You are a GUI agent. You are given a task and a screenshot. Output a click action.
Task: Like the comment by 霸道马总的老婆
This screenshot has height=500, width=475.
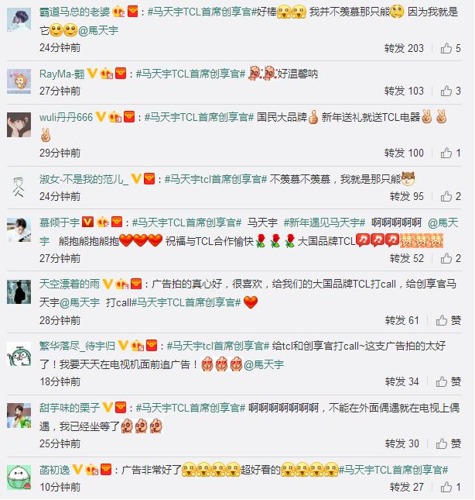tap(446, 48)
